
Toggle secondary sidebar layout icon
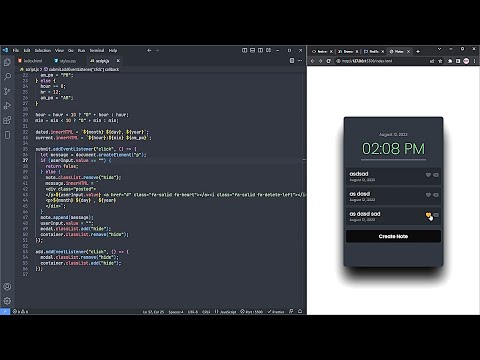(x=260, y=50)
